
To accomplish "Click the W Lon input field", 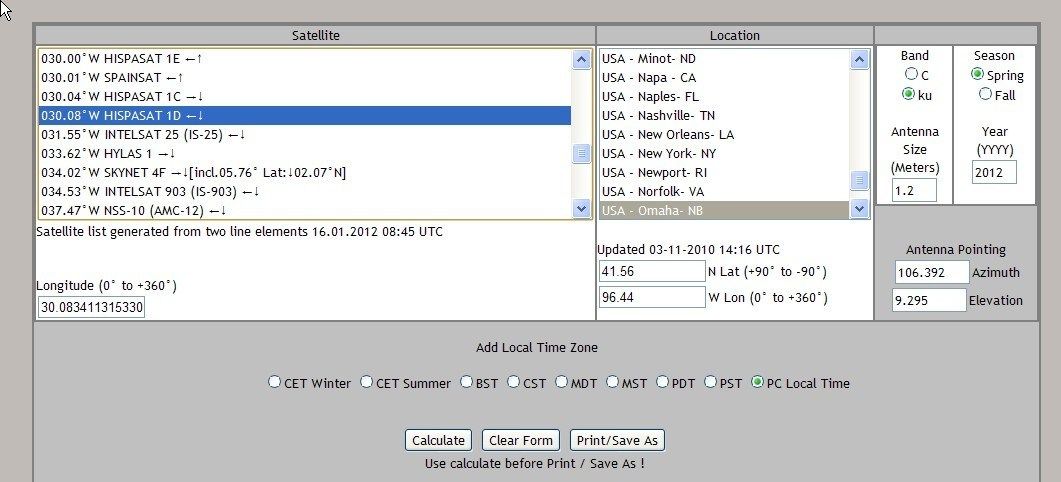I will [x=652, y=297].
